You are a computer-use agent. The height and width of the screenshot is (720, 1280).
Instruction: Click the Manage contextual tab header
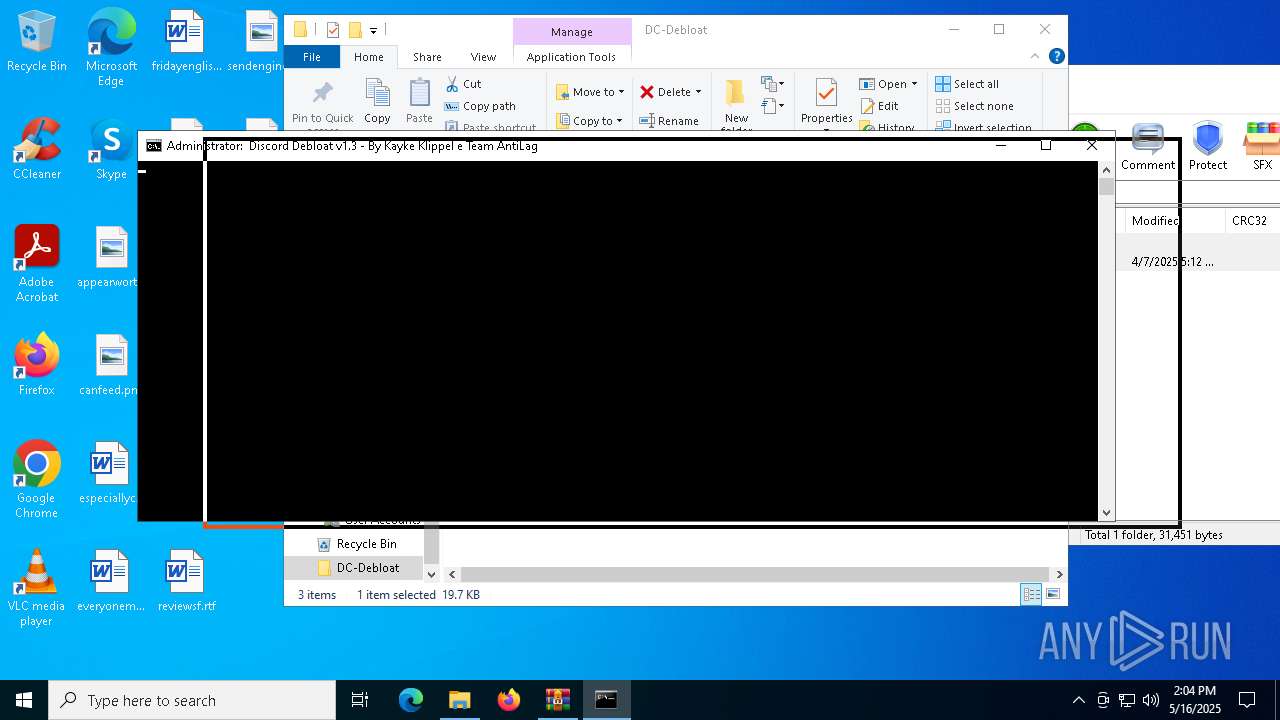[x=572, y=32]
